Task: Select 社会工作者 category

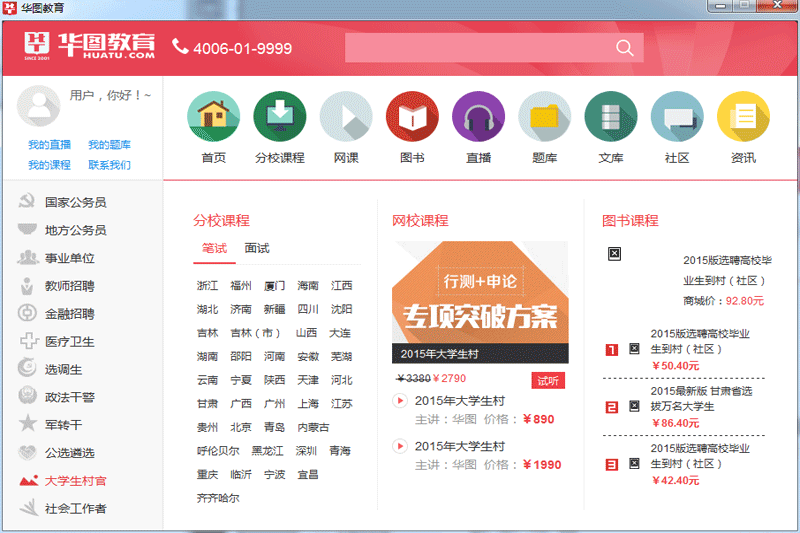Action: 76,509
